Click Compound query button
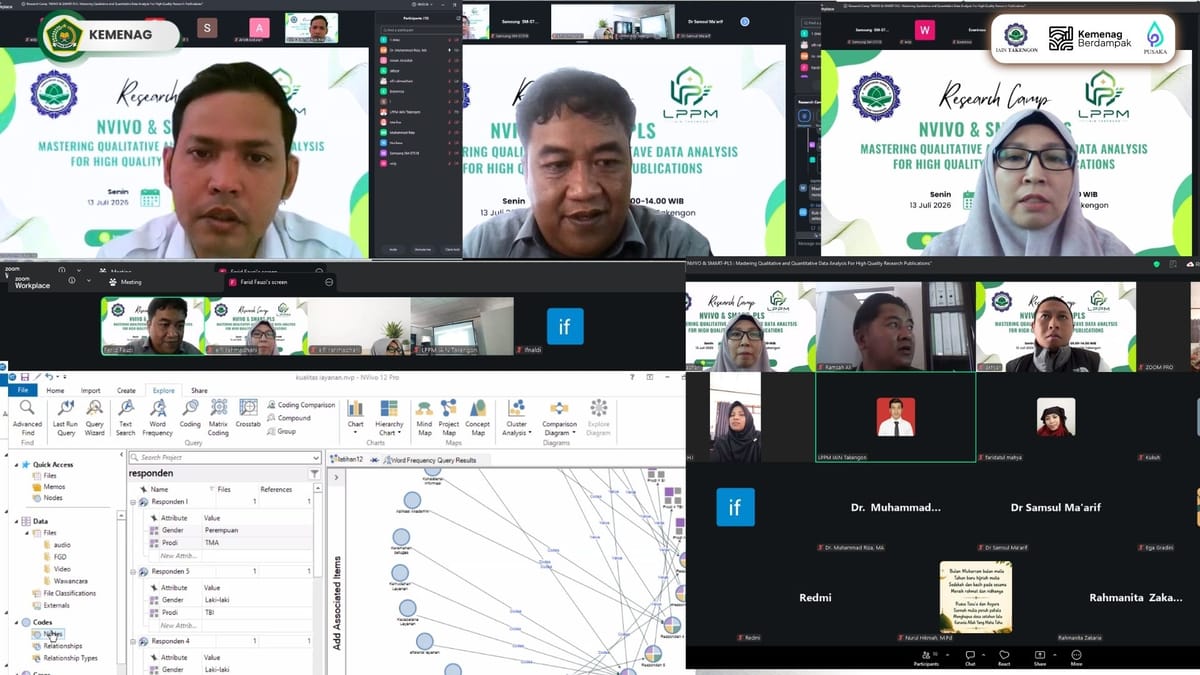 288,418
